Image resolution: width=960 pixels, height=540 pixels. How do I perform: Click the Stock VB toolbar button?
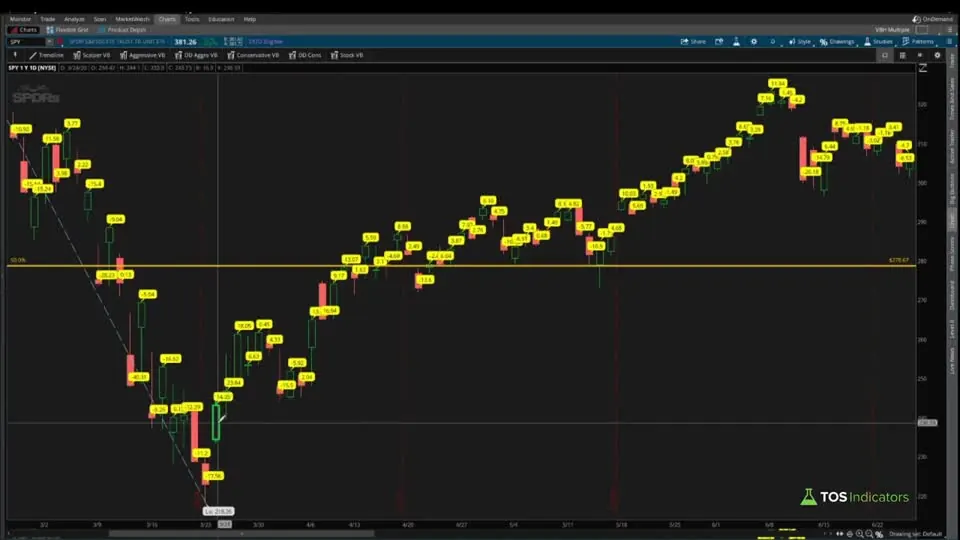coord(347,55)
